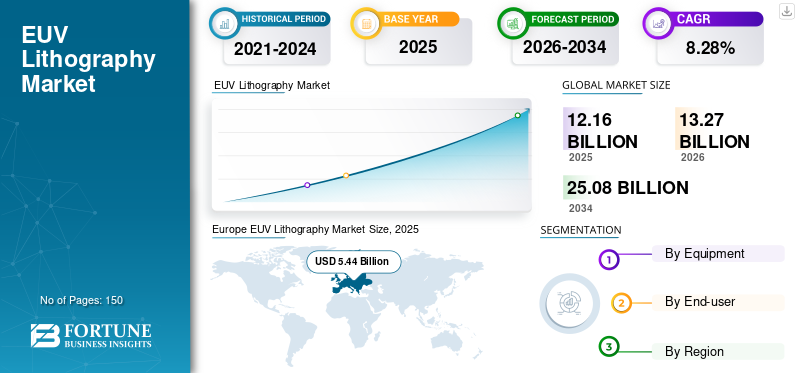800x373 pixels.
Task: Click the green marker on growth curve
Action: 517,115
